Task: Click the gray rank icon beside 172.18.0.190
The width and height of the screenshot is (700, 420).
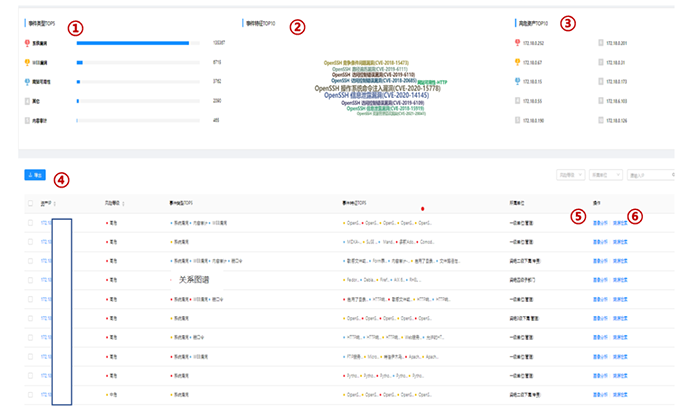Action: pos(517,120)
